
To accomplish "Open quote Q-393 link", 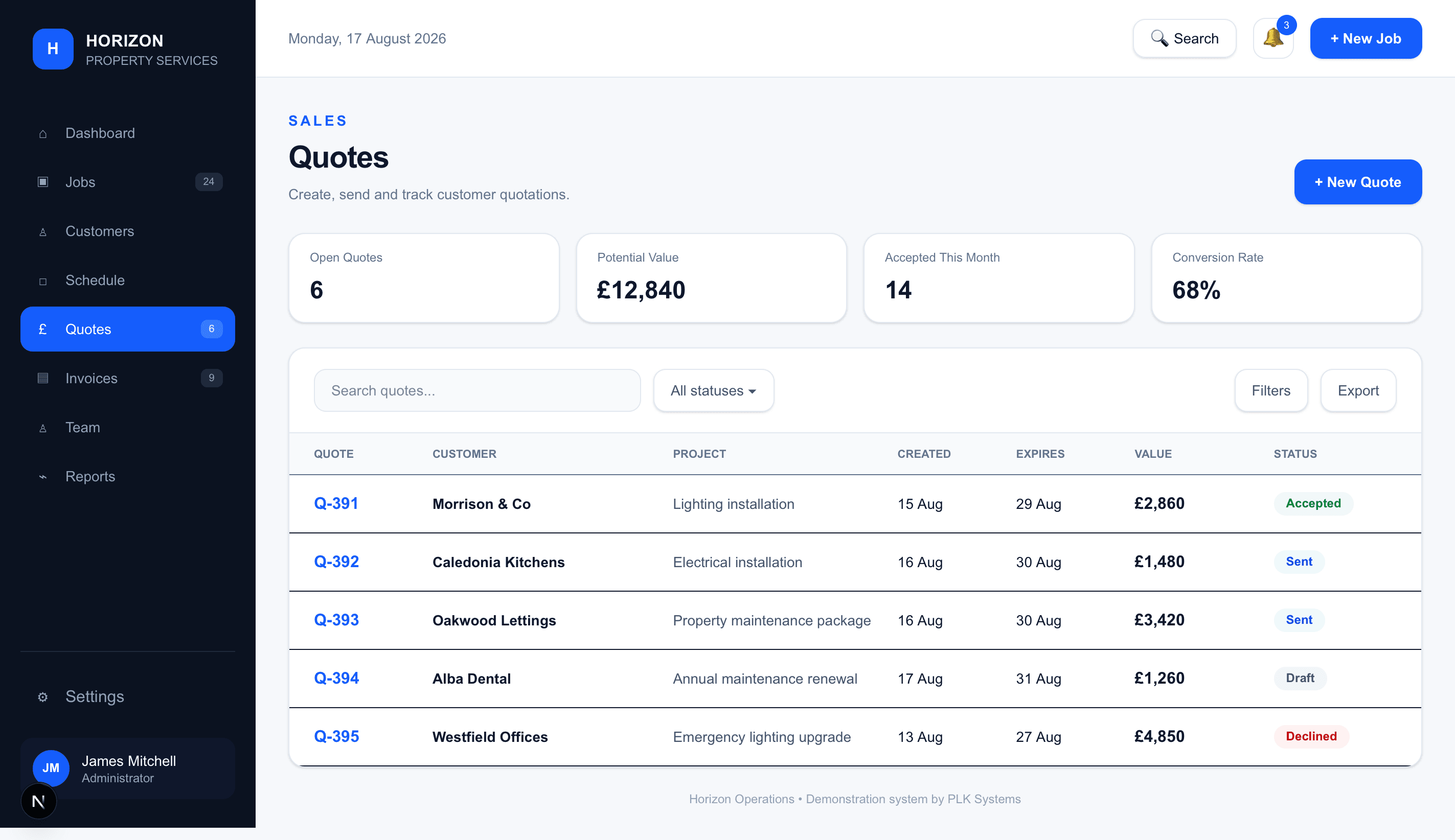I will click(x=336, y=620).
